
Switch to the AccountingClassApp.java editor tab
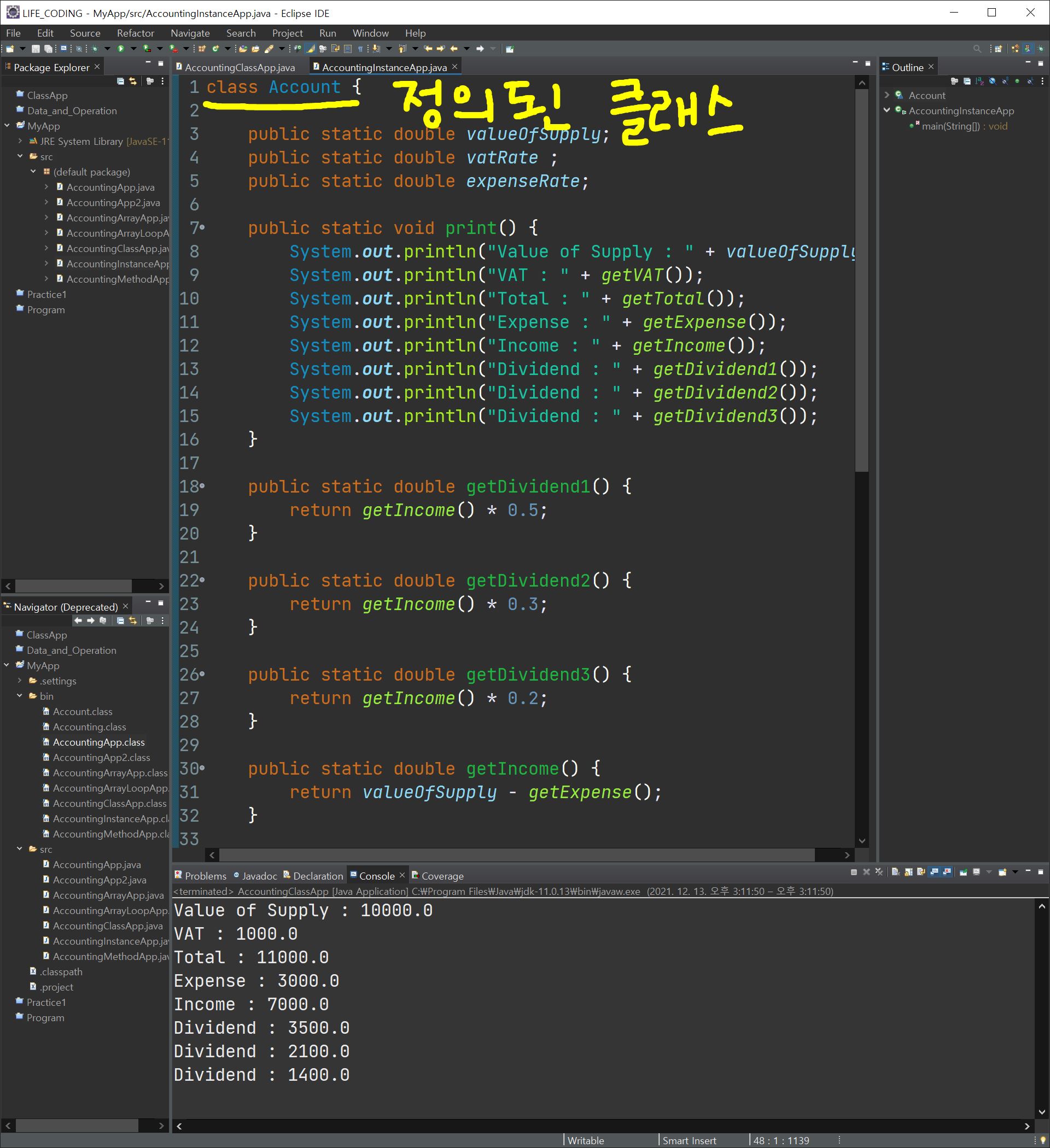coord(240,67)
